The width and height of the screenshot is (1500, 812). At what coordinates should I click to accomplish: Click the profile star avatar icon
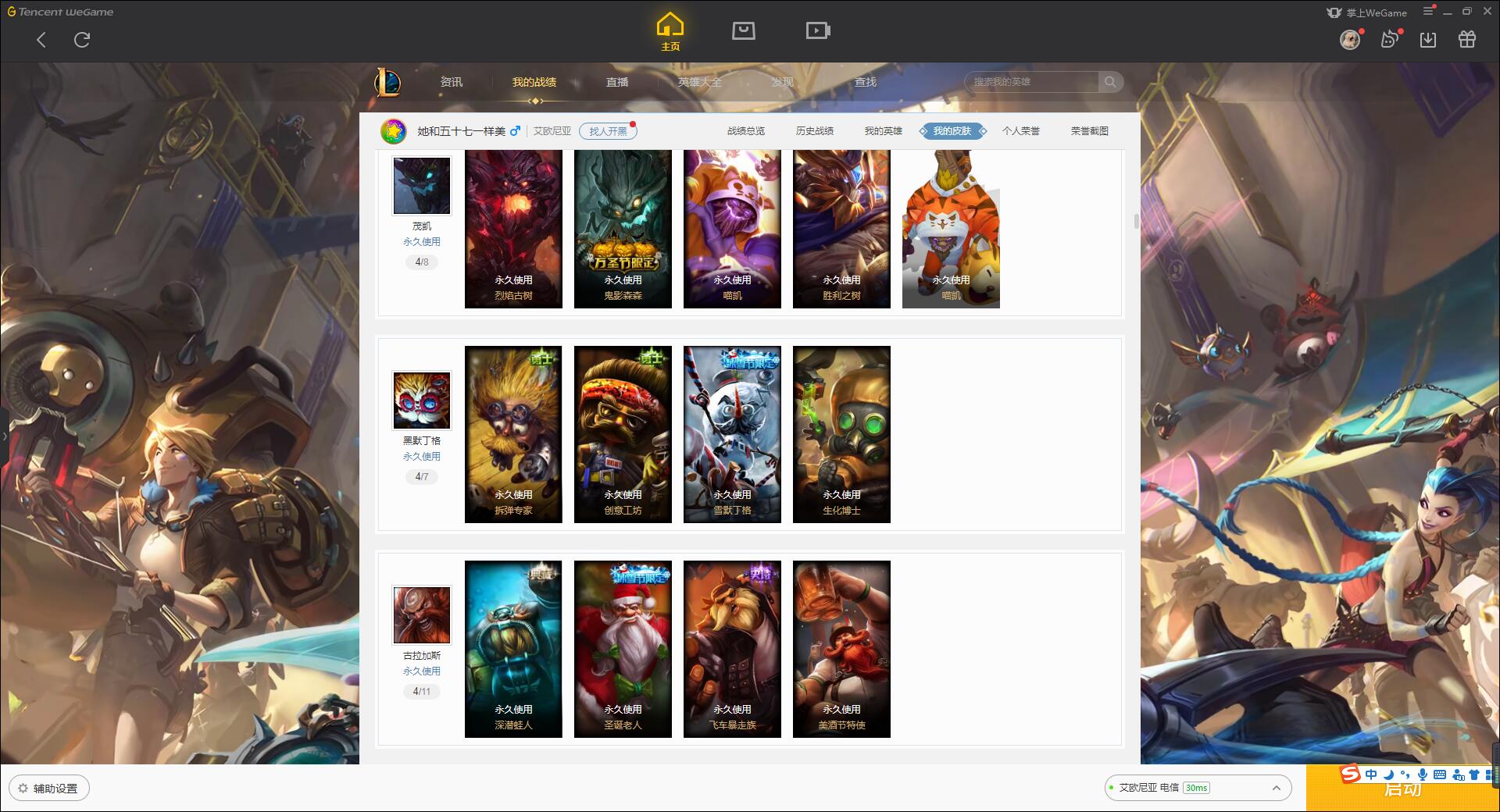(394, 131)
